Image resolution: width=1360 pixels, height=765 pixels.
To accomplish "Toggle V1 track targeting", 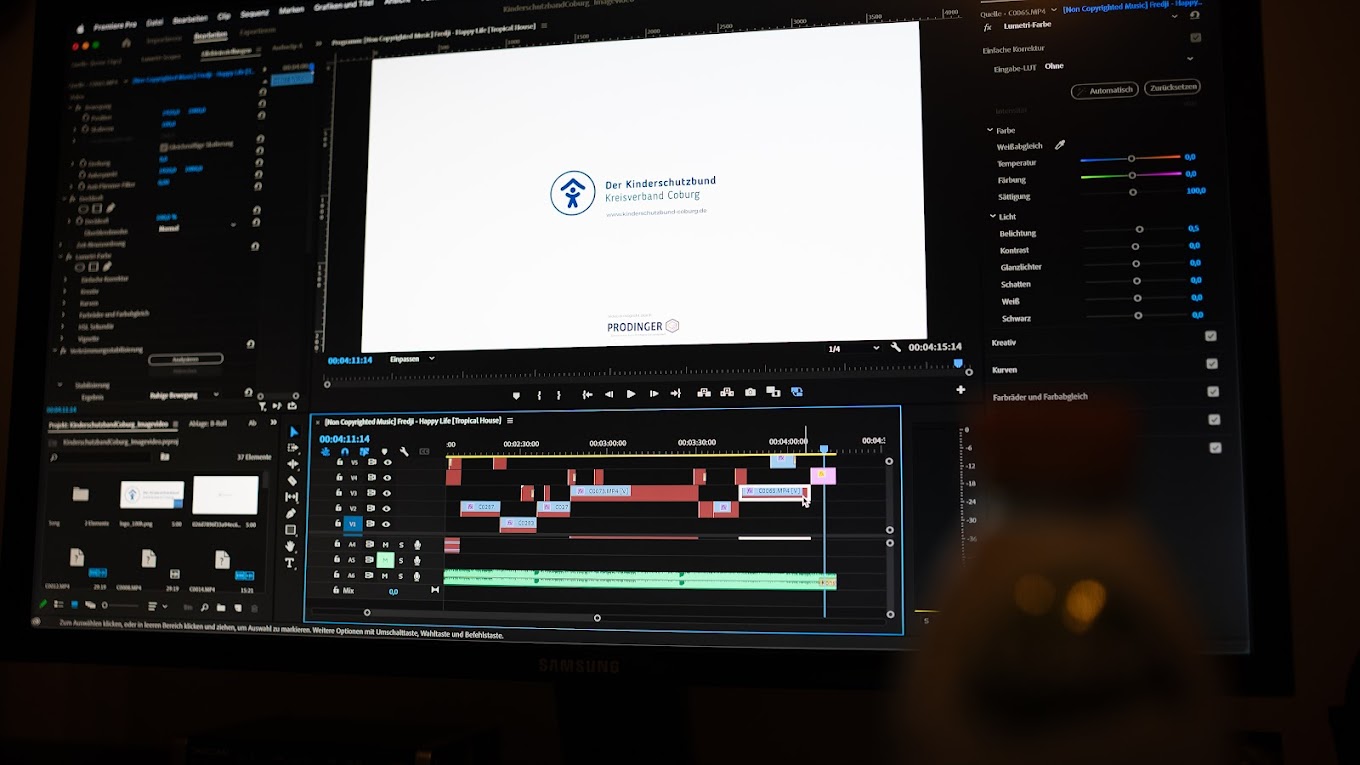I will tap(352, 524).
